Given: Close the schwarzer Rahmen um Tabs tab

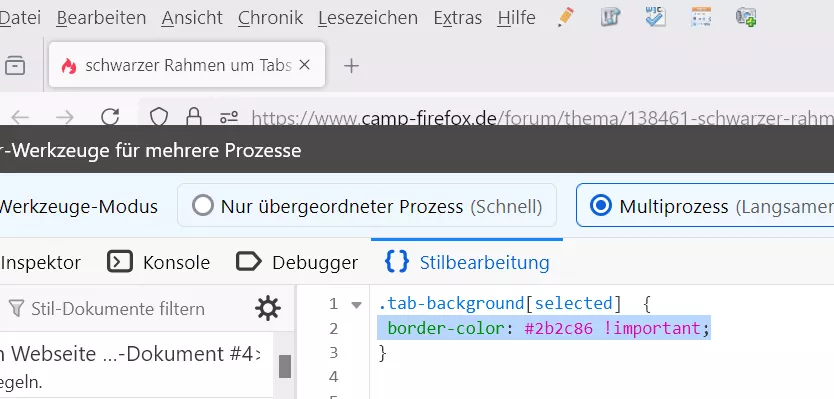Looking at the screenshot, I should (304, 65).
